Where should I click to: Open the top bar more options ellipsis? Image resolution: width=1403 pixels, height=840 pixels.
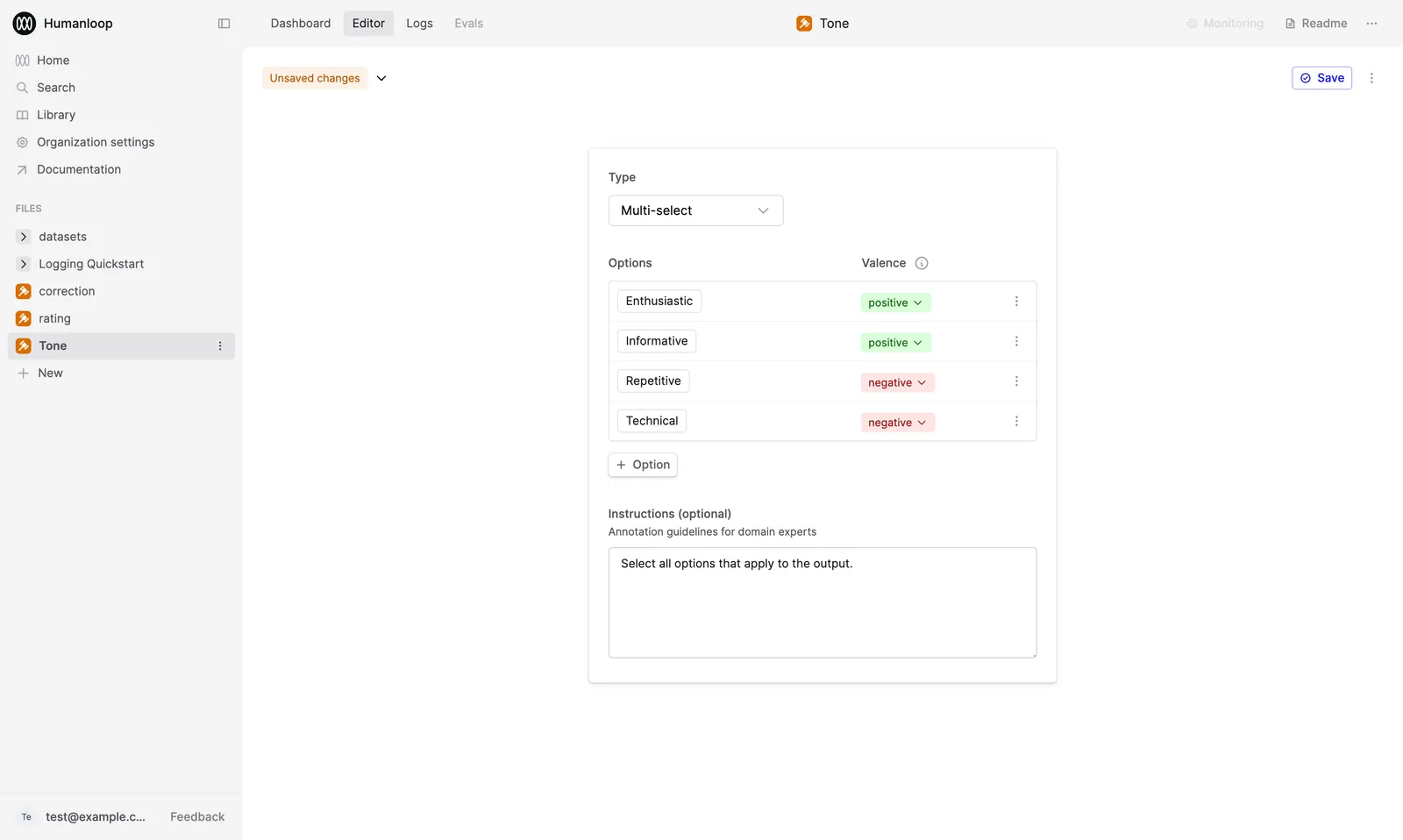point(1371,24)
